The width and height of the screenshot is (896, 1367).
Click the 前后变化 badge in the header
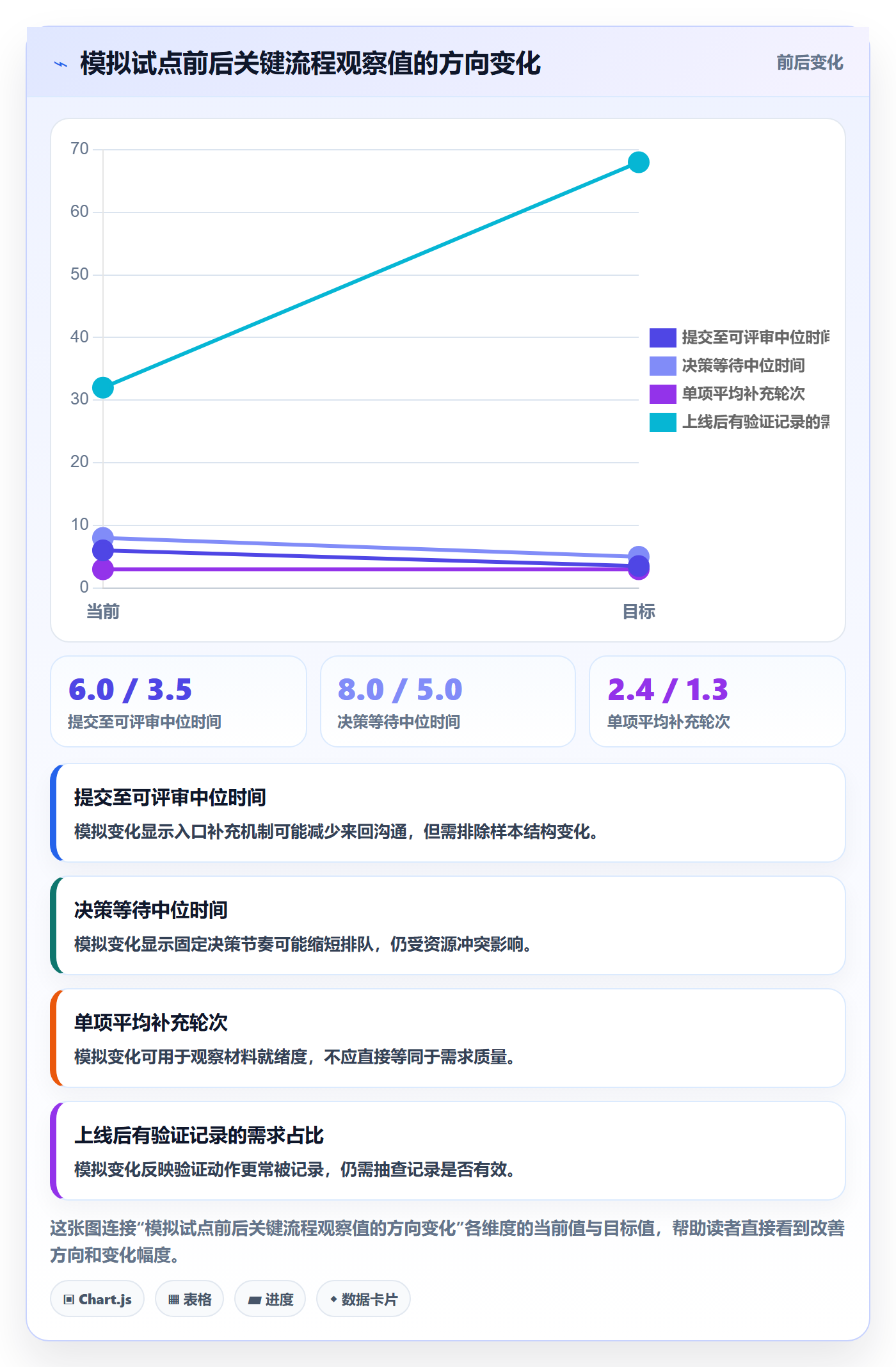[810, 63]
